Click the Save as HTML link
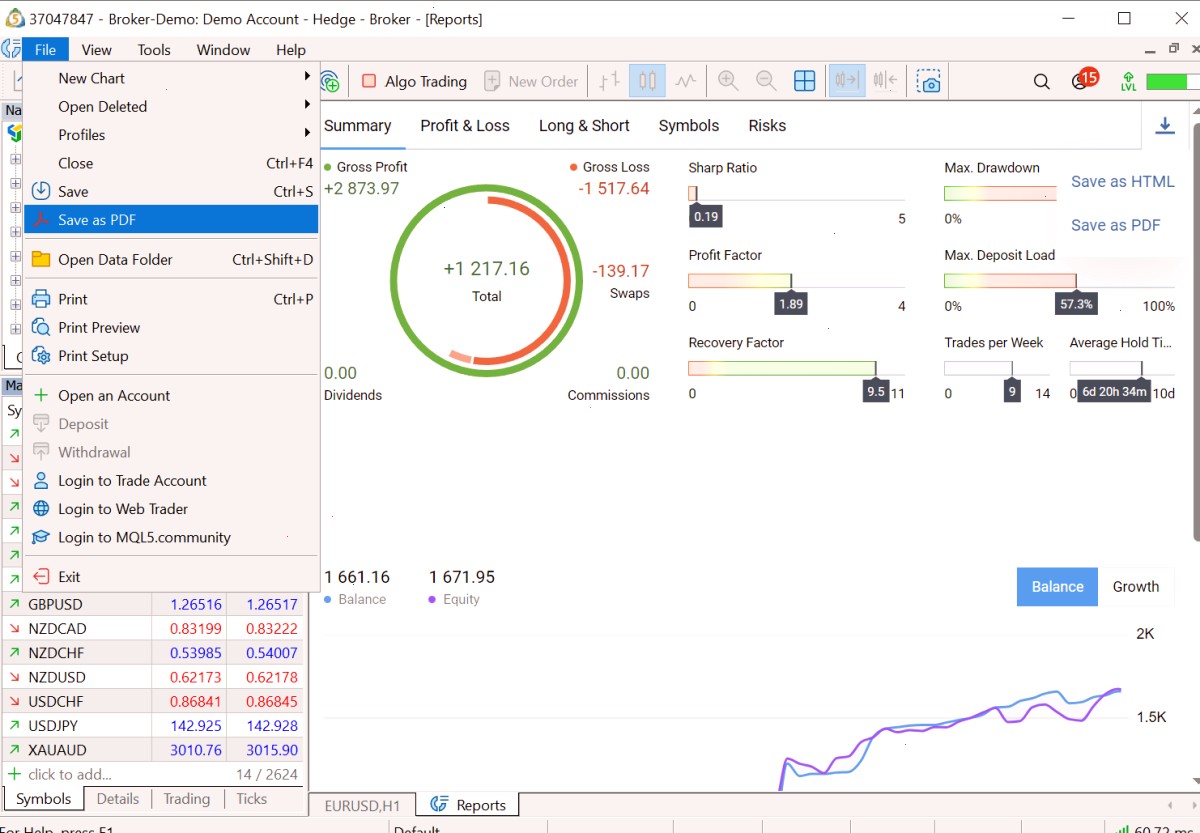 (1122, 181)
